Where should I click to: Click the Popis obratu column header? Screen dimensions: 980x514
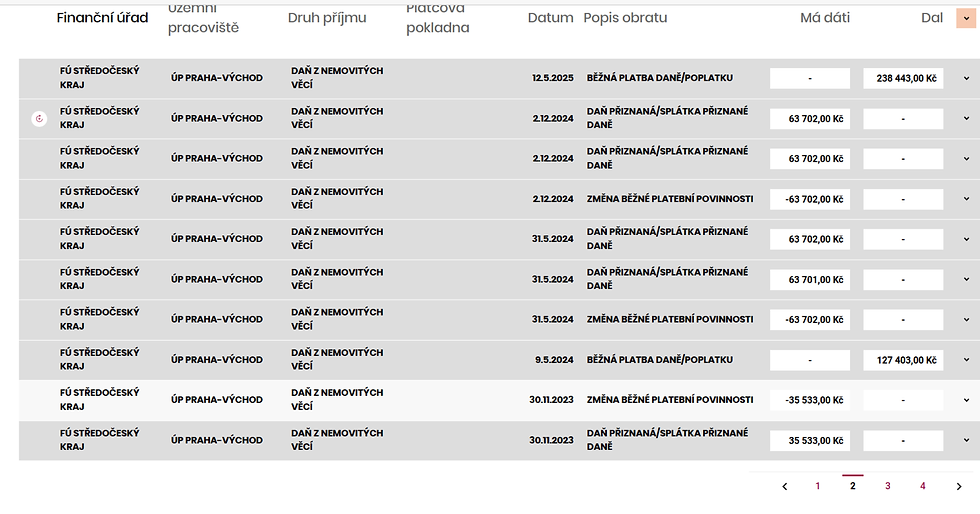[625, 18]
